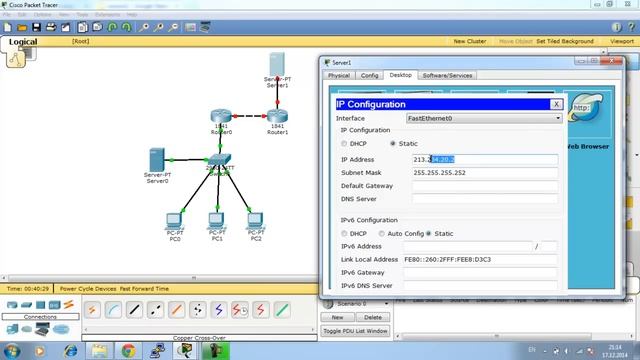
Task: Choose the green Octal cable
Action: 282,310
